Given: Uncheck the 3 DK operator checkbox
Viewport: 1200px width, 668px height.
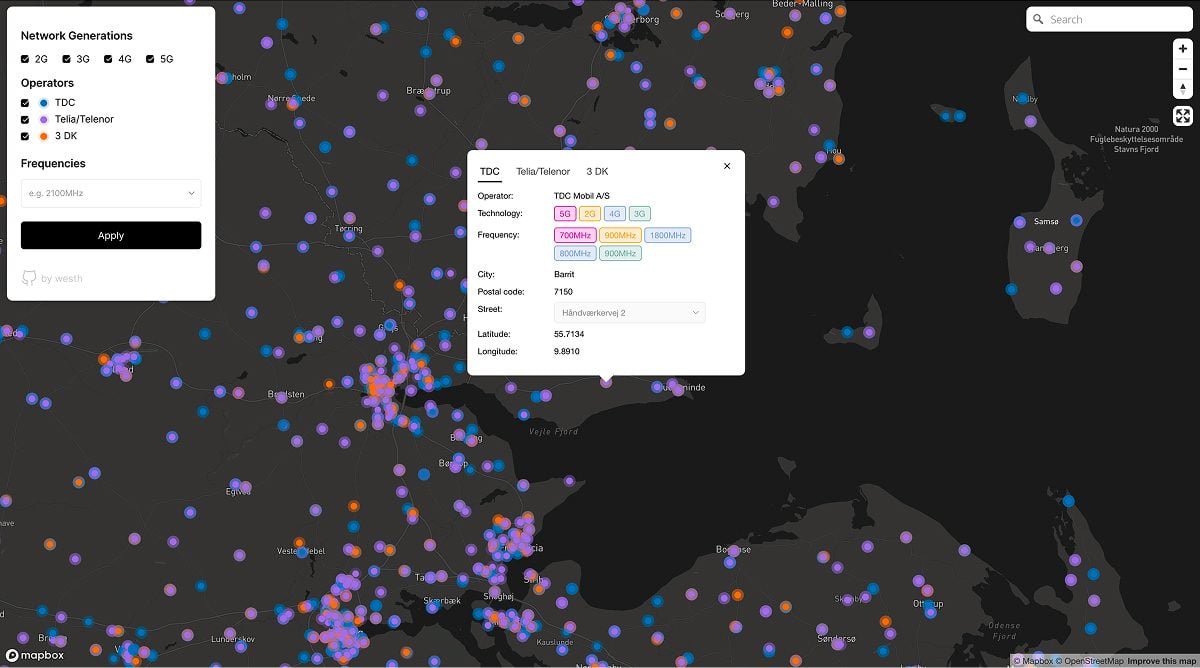Looking at the screenshot, I should pyautogui.click(x=25, y=136).
